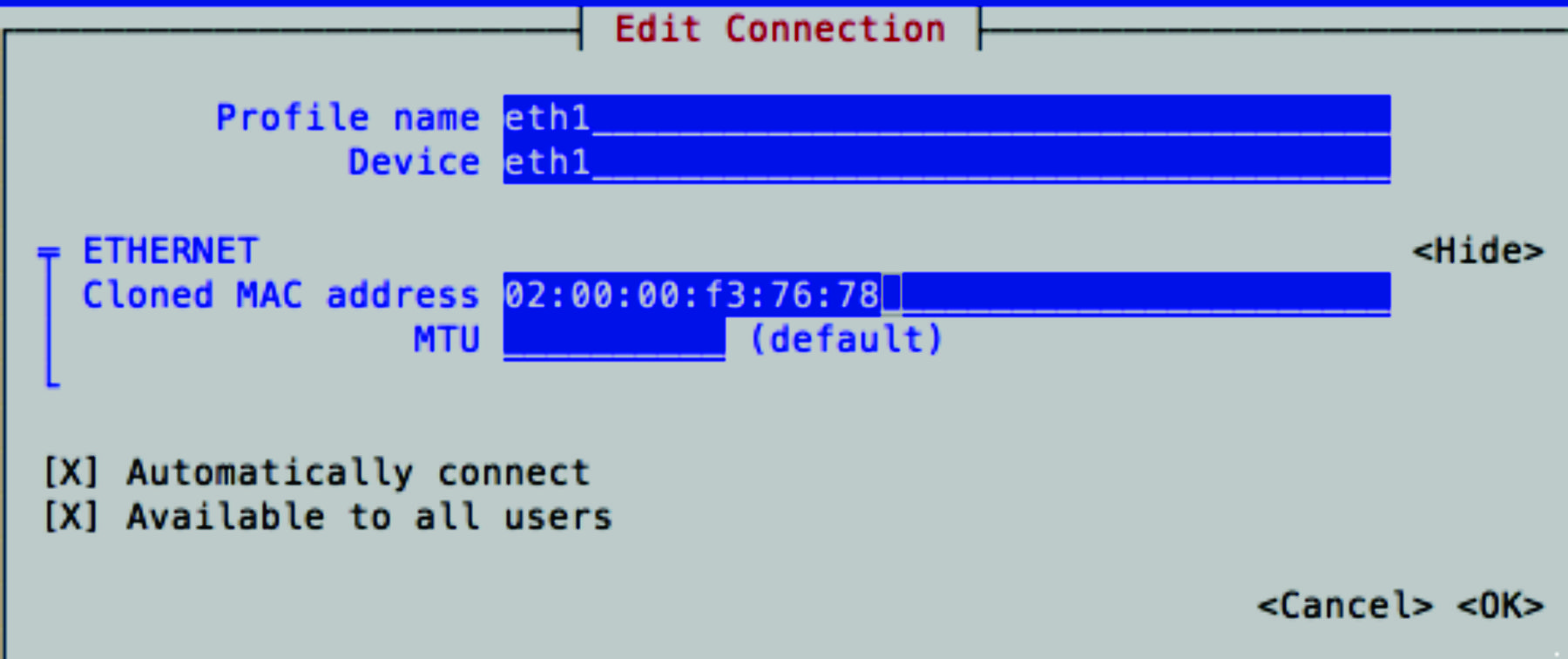
Task: Select the ETHERNET section heading
Action: (x=168, y=250)
